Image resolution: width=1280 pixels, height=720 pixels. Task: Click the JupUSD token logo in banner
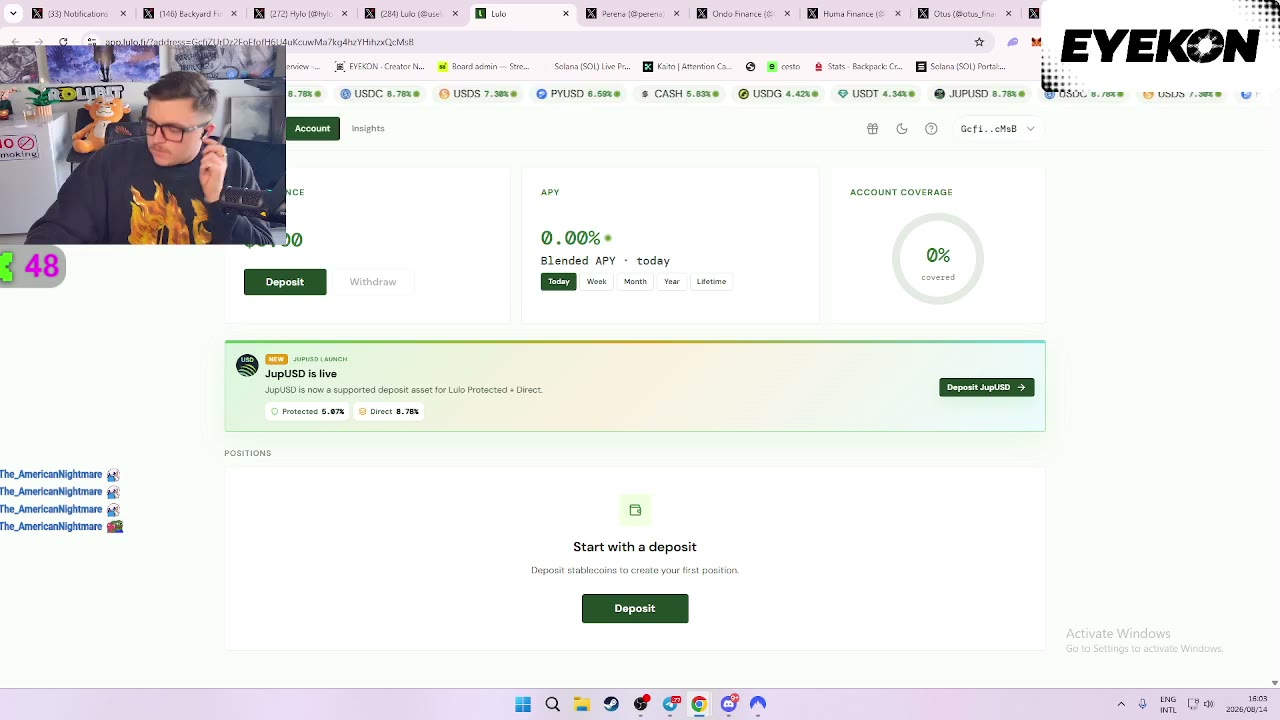click(247, 365)
